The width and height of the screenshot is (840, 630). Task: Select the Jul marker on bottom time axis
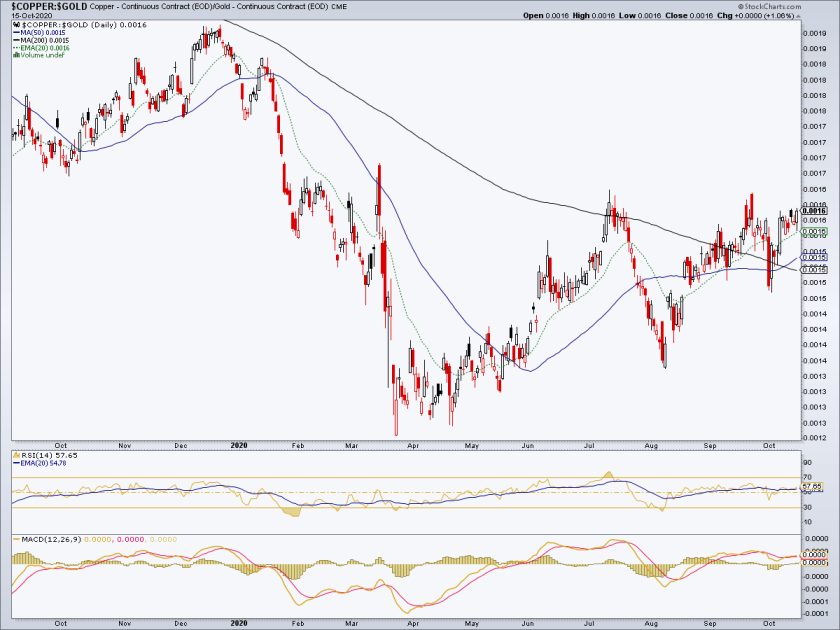tap(590, 623)
